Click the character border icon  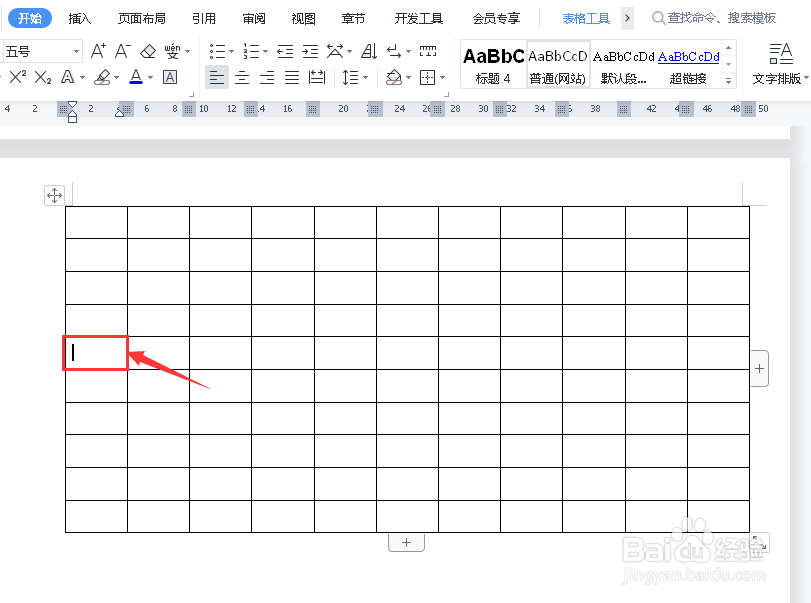tap(170, 78)
